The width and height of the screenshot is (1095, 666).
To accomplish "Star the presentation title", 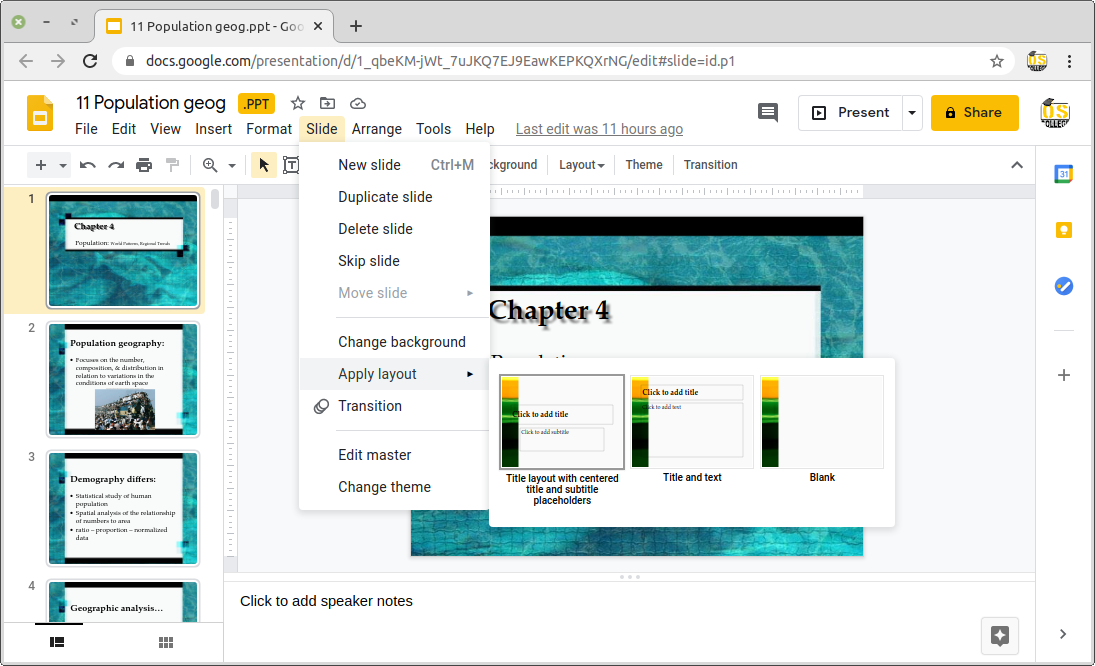I will click(298, 103).
